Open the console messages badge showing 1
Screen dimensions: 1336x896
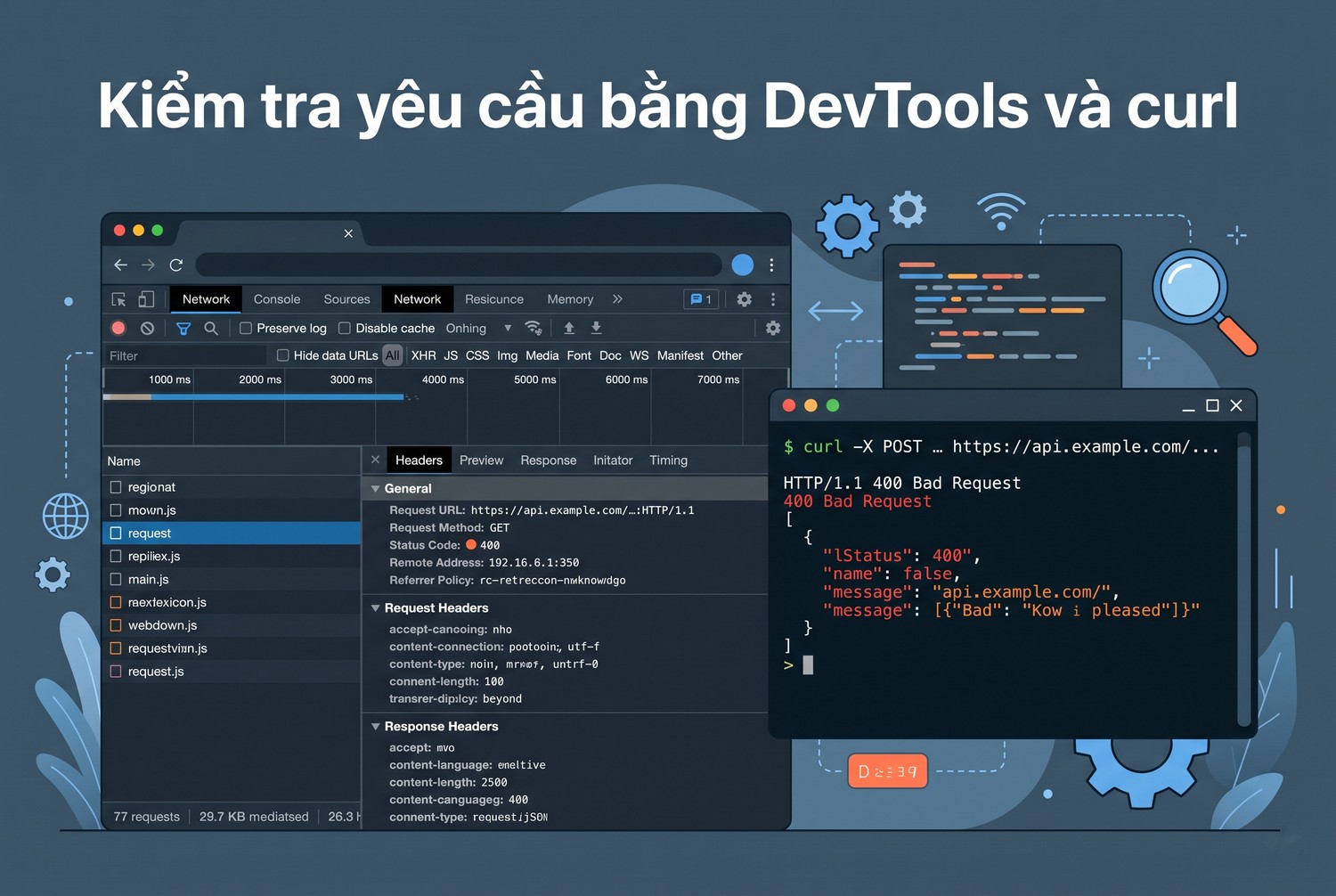pos(701,299)
